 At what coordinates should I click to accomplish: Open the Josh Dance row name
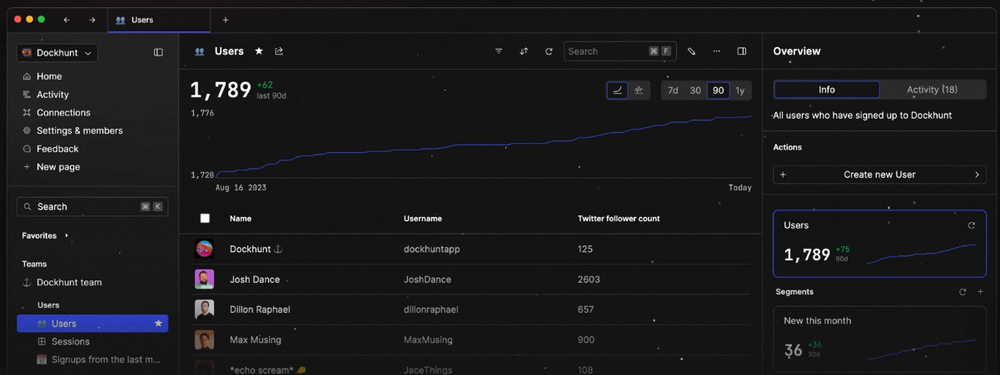pos(254,279)
